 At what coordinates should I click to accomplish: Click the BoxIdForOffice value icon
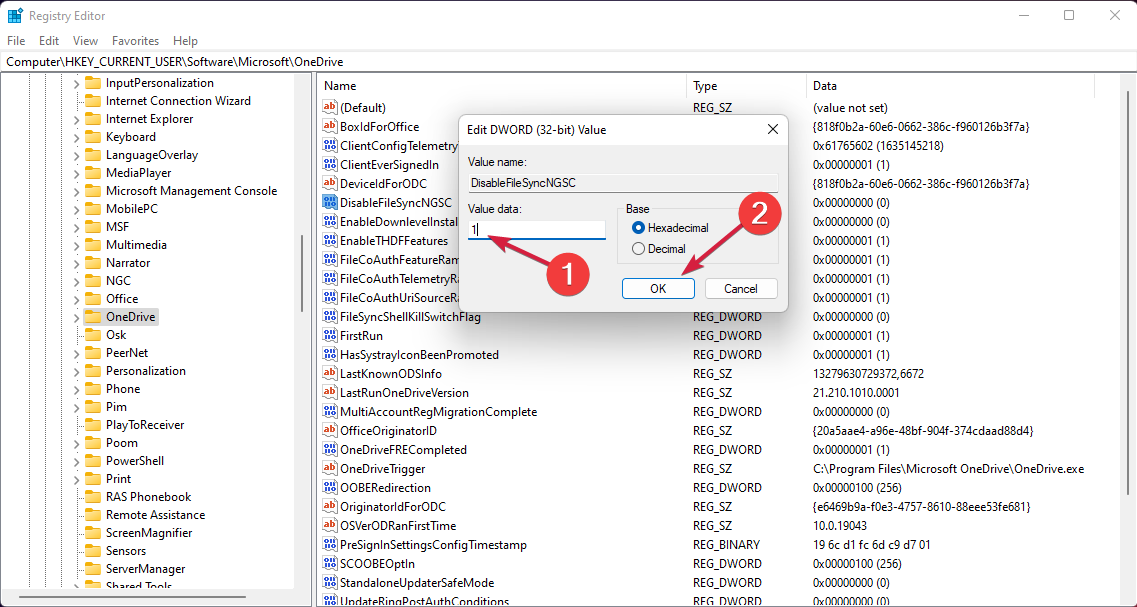[x=330, y=126]
